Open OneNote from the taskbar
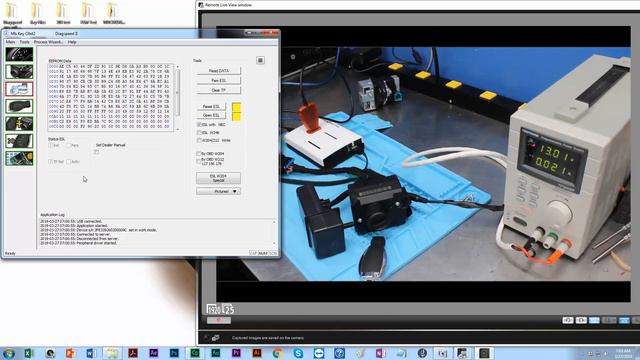Viewport: 640px width, 360px height. [381, 353]
